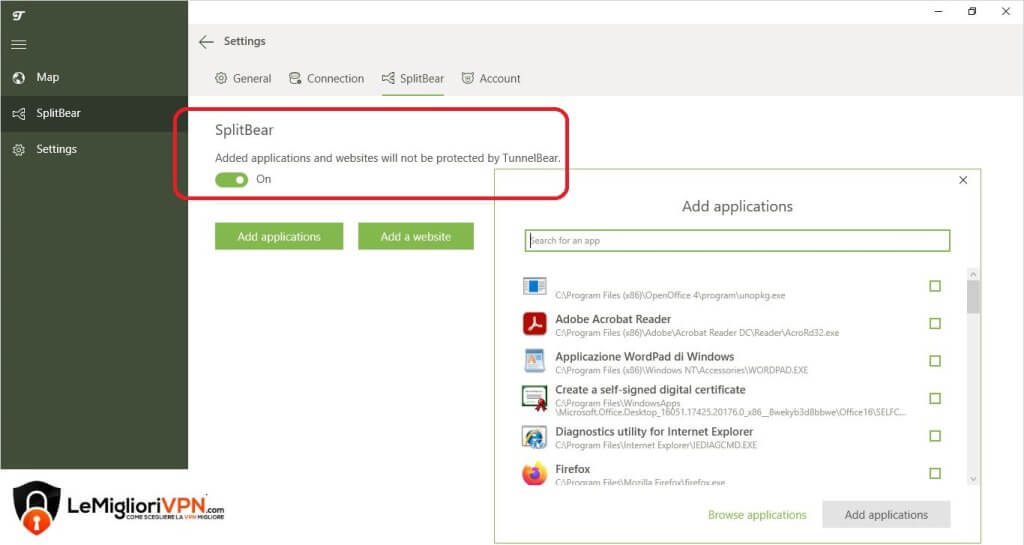
Task: Click the AcroRd32.exe path text
Action: pos(697,333)
